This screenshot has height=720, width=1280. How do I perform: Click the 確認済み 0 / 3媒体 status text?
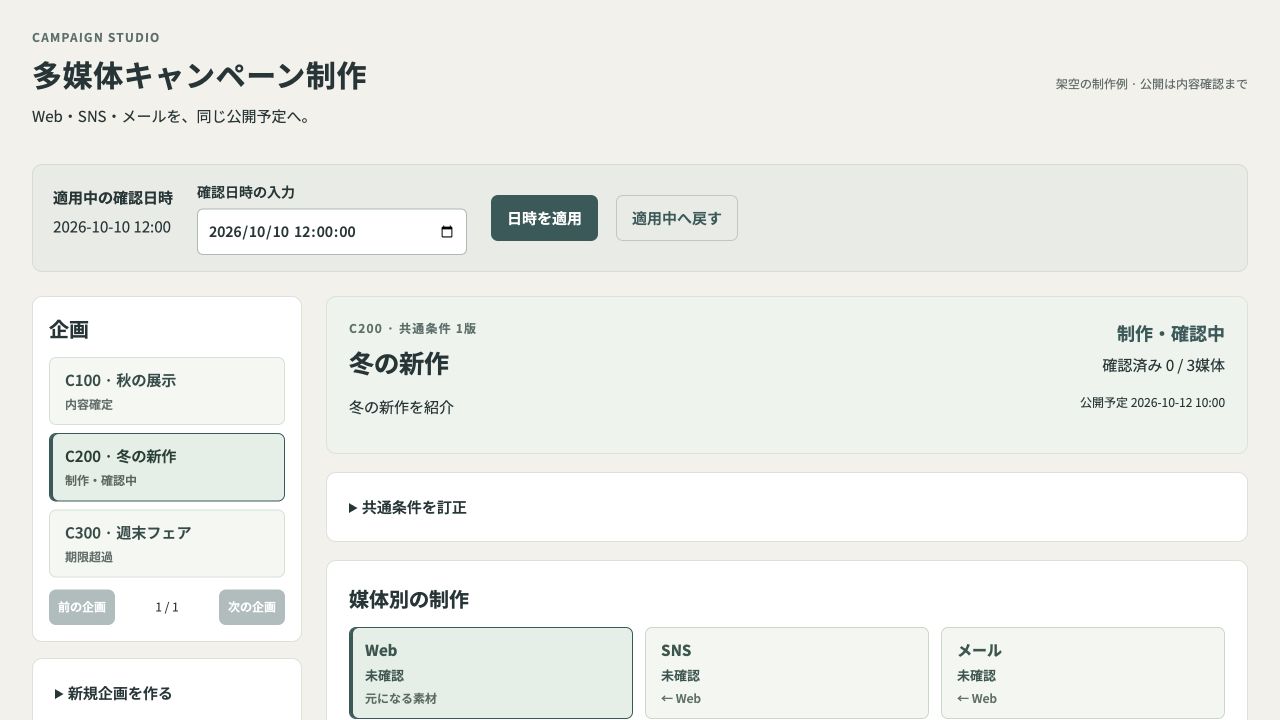[1163, 365]
